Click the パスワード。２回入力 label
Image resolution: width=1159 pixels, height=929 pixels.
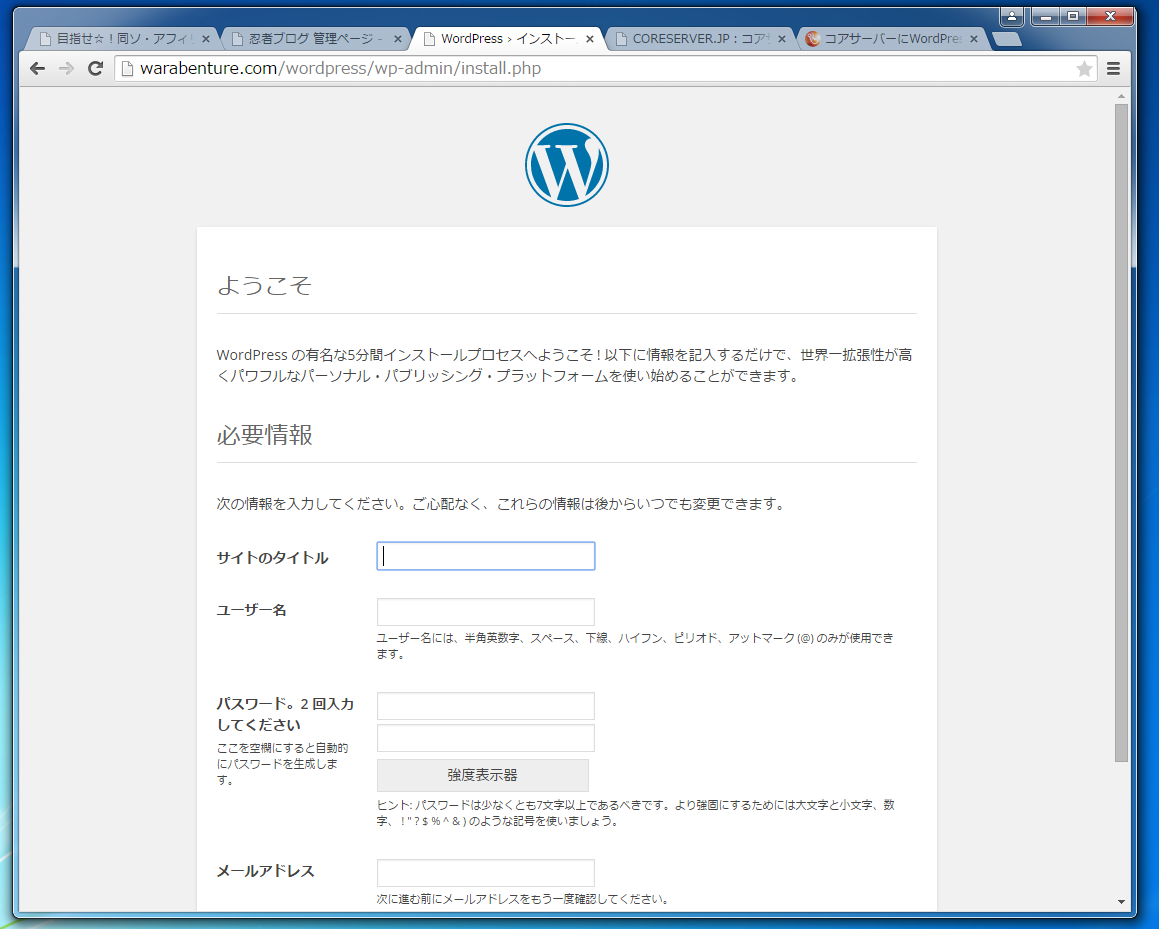click(285, 714)
